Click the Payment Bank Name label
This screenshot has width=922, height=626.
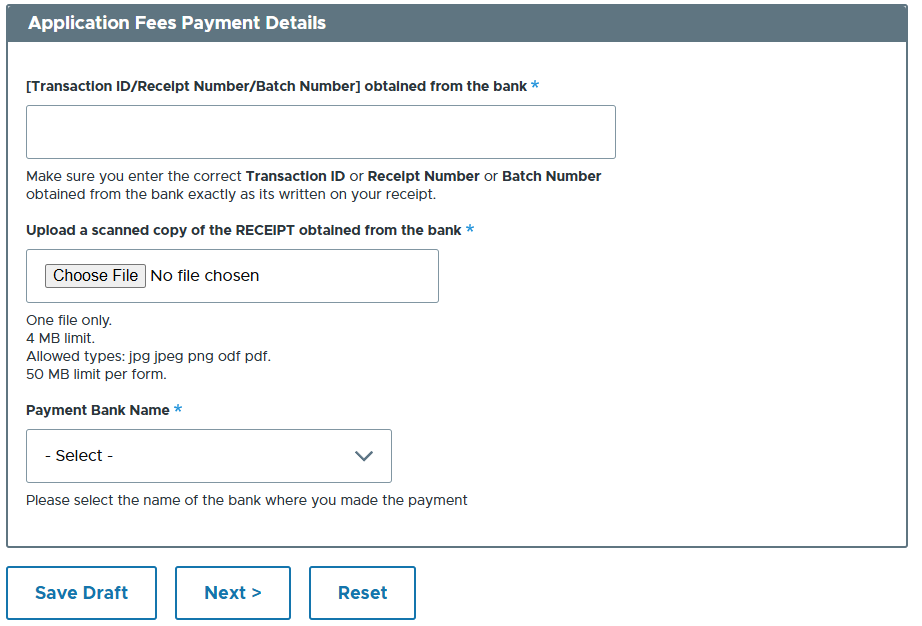click(95, 409)
